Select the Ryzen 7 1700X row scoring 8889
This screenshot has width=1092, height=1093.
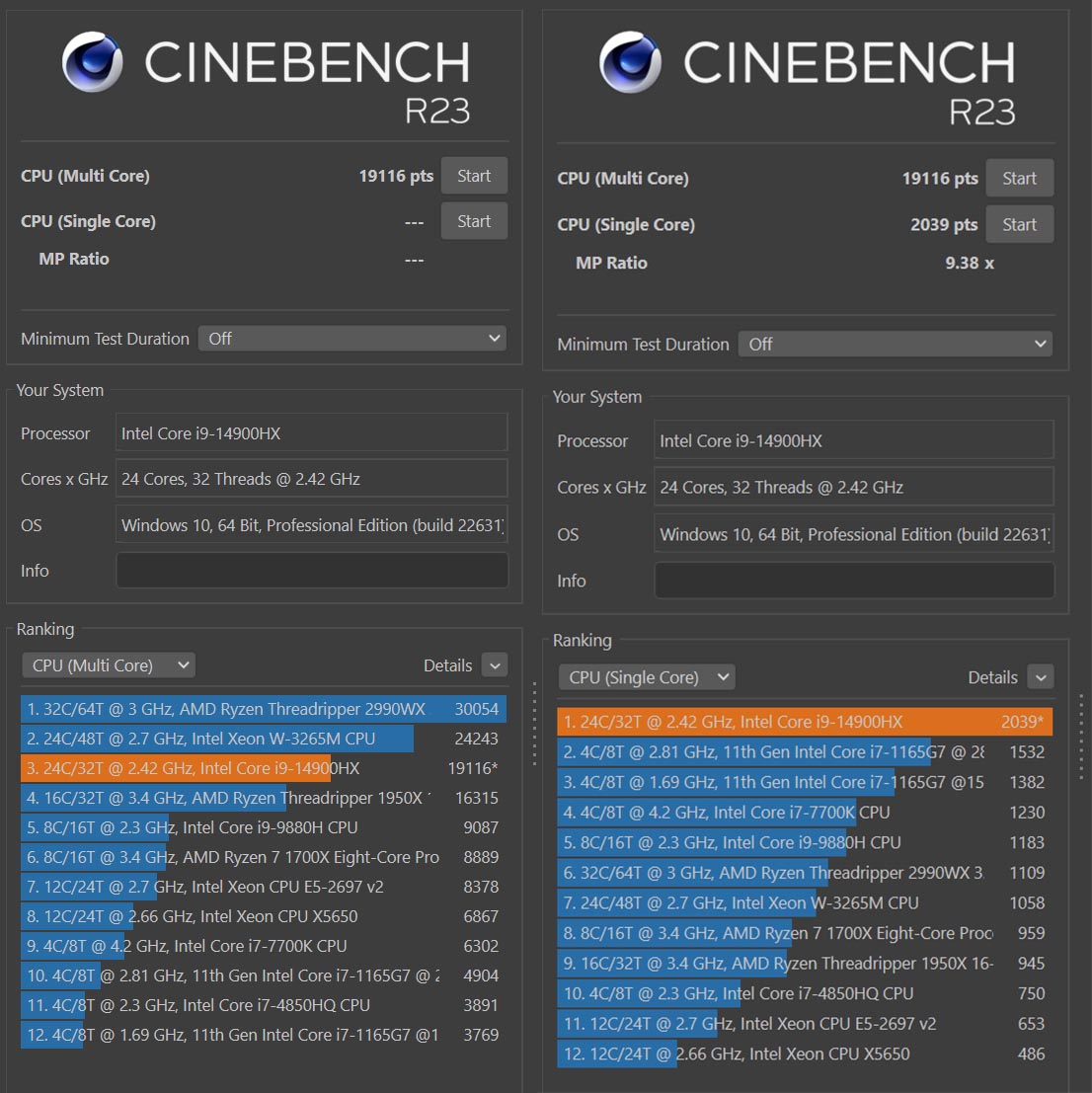click(x=264, y=857)
